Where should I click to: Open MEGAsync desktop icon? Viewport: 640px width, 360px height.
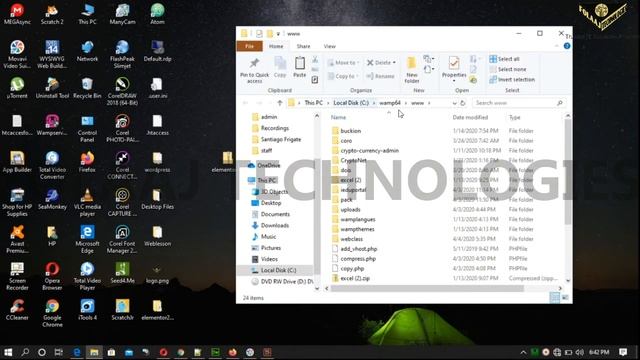point(17,14)
